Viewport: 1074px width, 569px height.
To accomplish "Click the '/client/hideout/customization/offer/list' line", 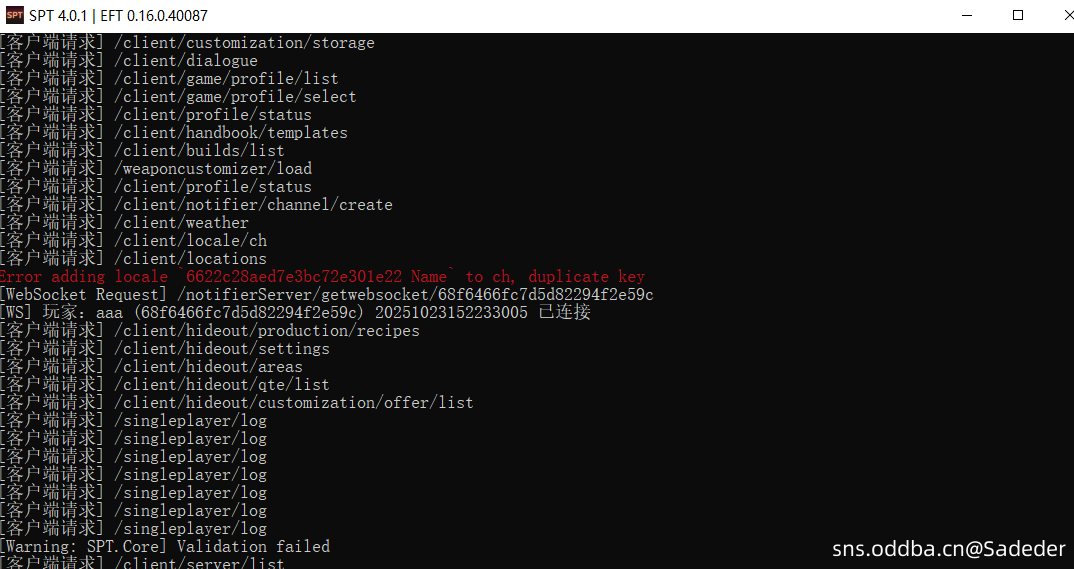I will pos(293,403).
